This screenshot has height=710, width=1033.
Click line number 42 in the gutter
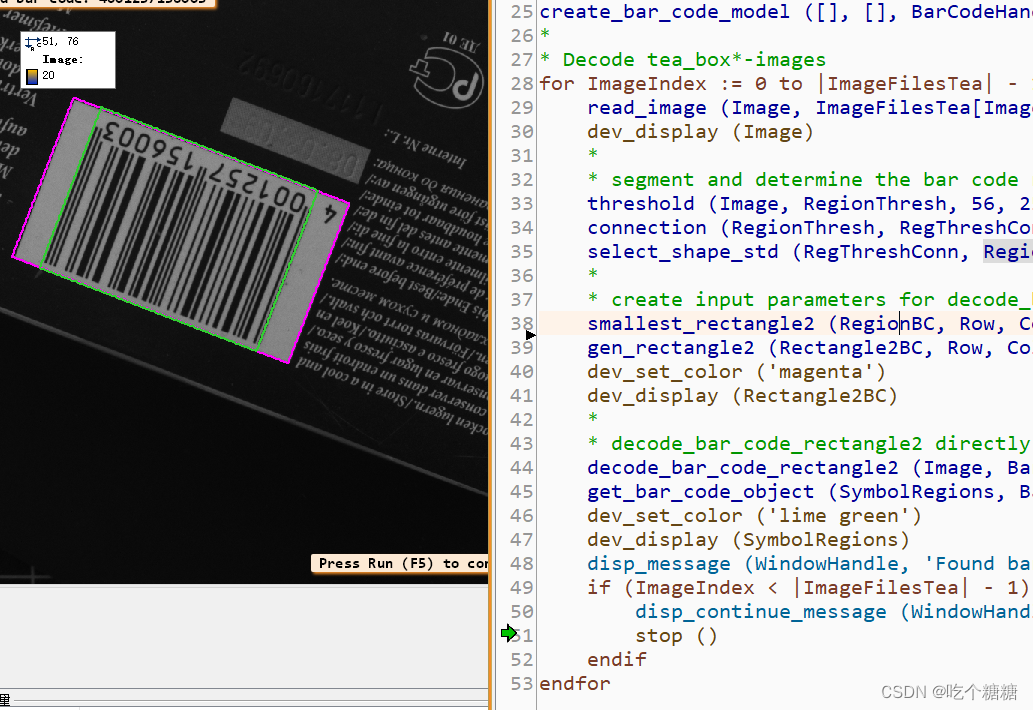coord(522,420)
